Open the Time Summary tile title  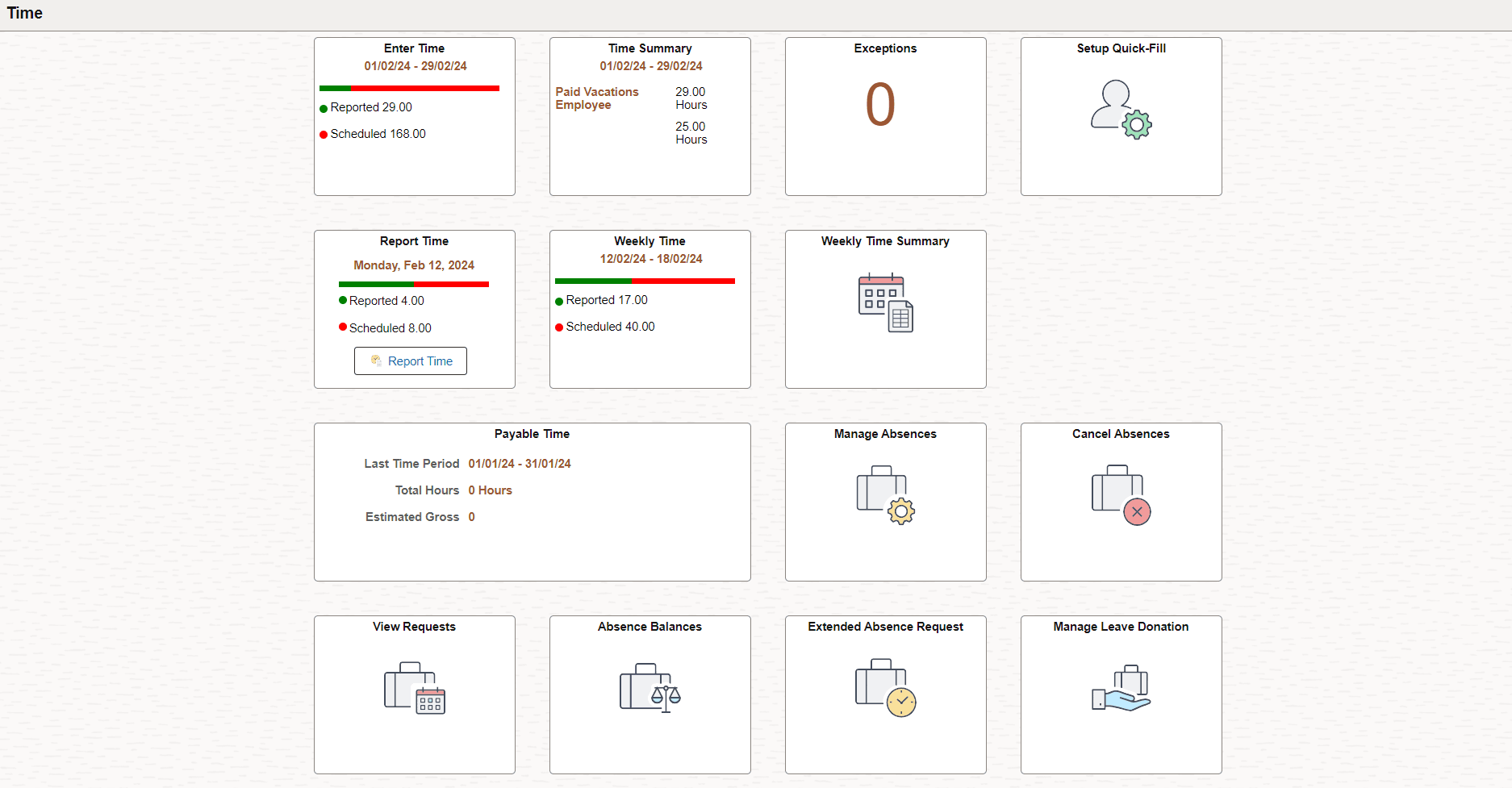[x=649, y=48]
